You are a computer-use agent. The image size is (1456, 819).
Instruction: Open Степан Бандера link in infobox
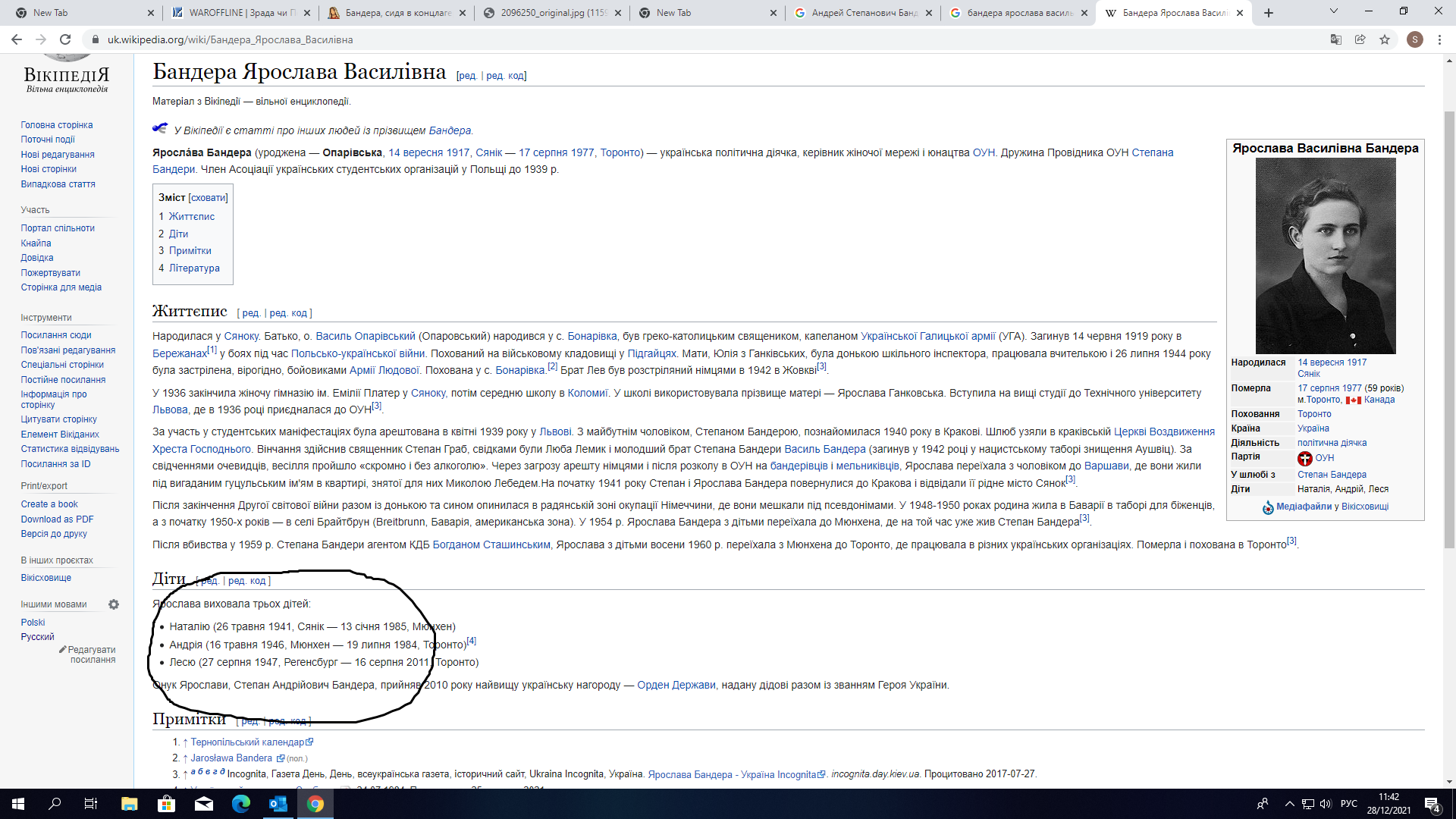click(1332, 475)
